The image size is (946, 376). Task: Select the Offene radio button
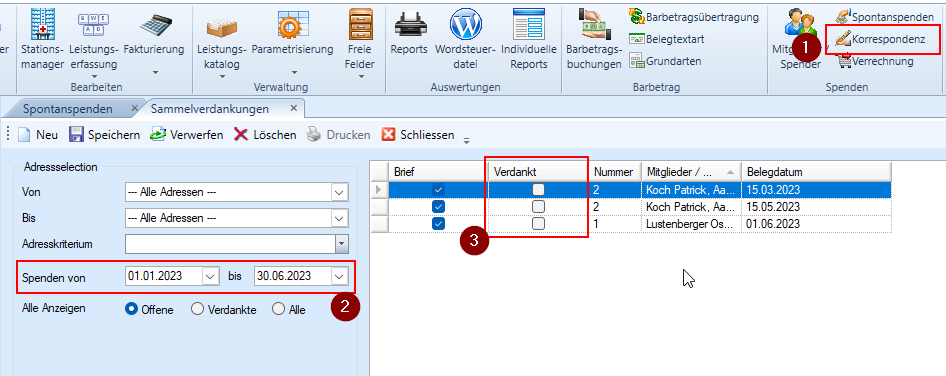tap(131, 310)
